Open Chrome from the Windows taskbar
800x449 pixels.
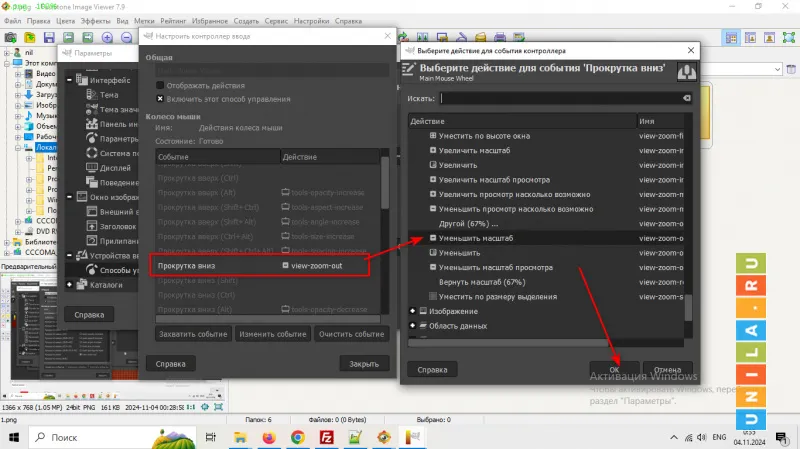tap(297, 437)
